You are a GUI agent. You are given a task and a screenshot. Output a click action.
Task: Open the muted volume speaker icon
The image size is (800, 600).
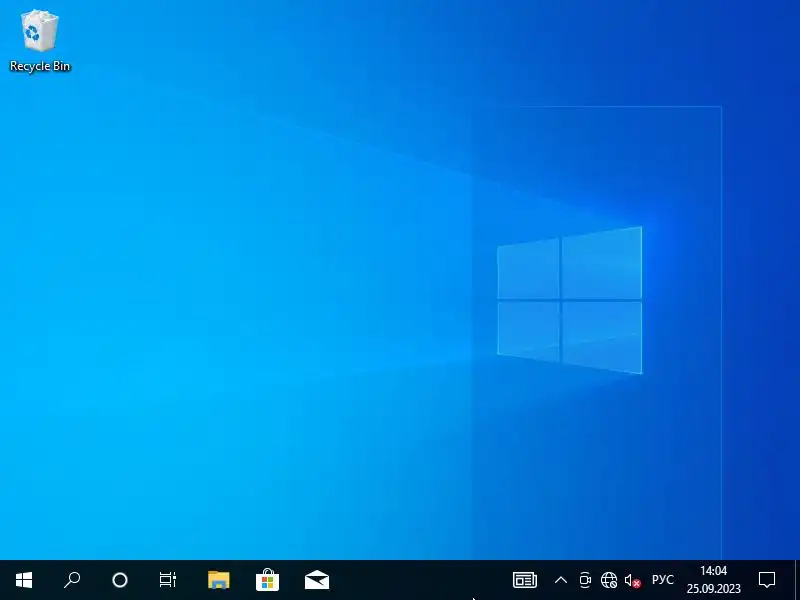(633, 580)
